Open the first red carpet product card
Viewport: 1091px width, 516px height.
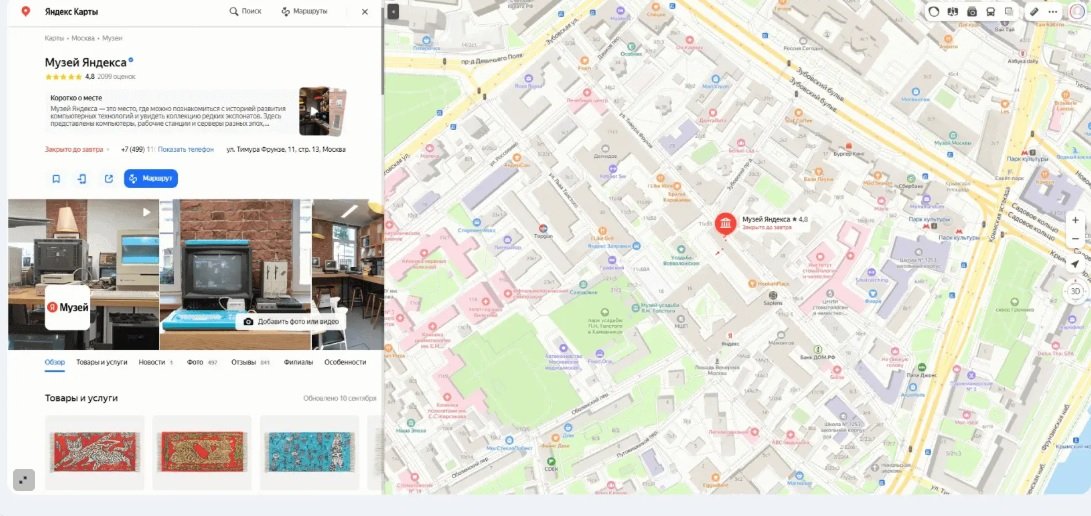pyautogui.click(x=95, y=452)
